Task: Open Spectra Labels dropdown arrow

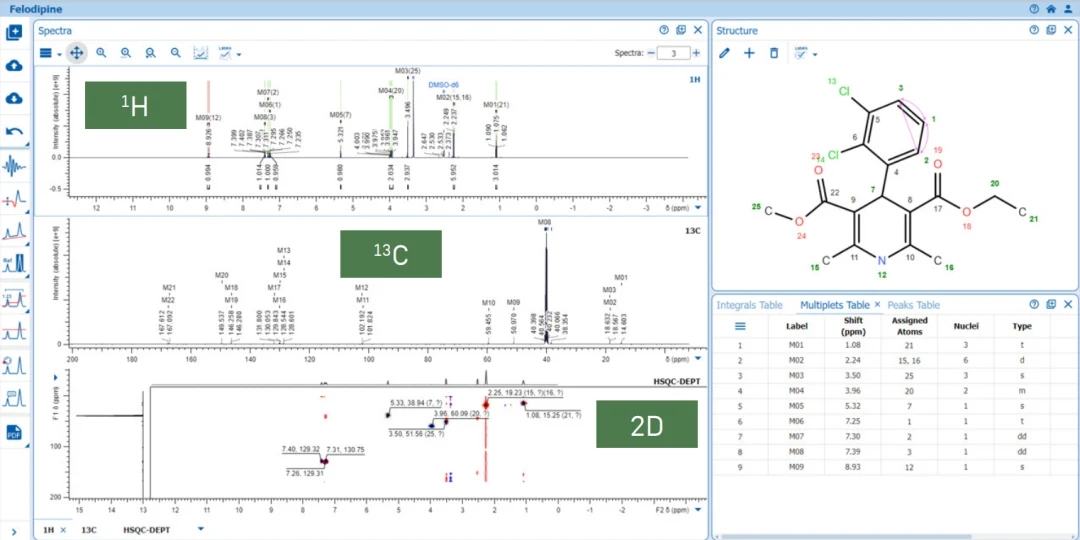Action: [x=238, y=54]
